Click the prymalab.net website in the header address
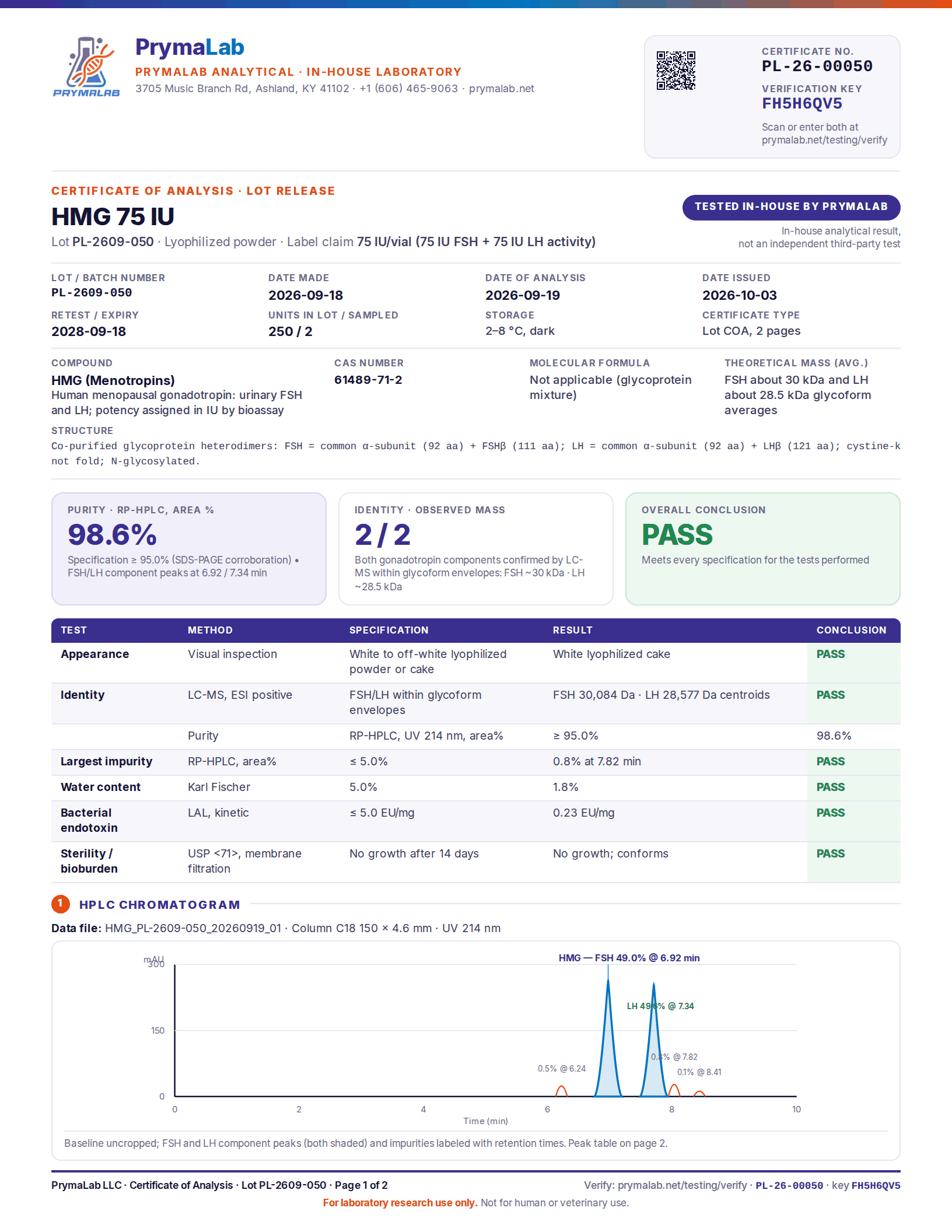This screenshot has height=1232, width=952. click(x=501, y=89)
